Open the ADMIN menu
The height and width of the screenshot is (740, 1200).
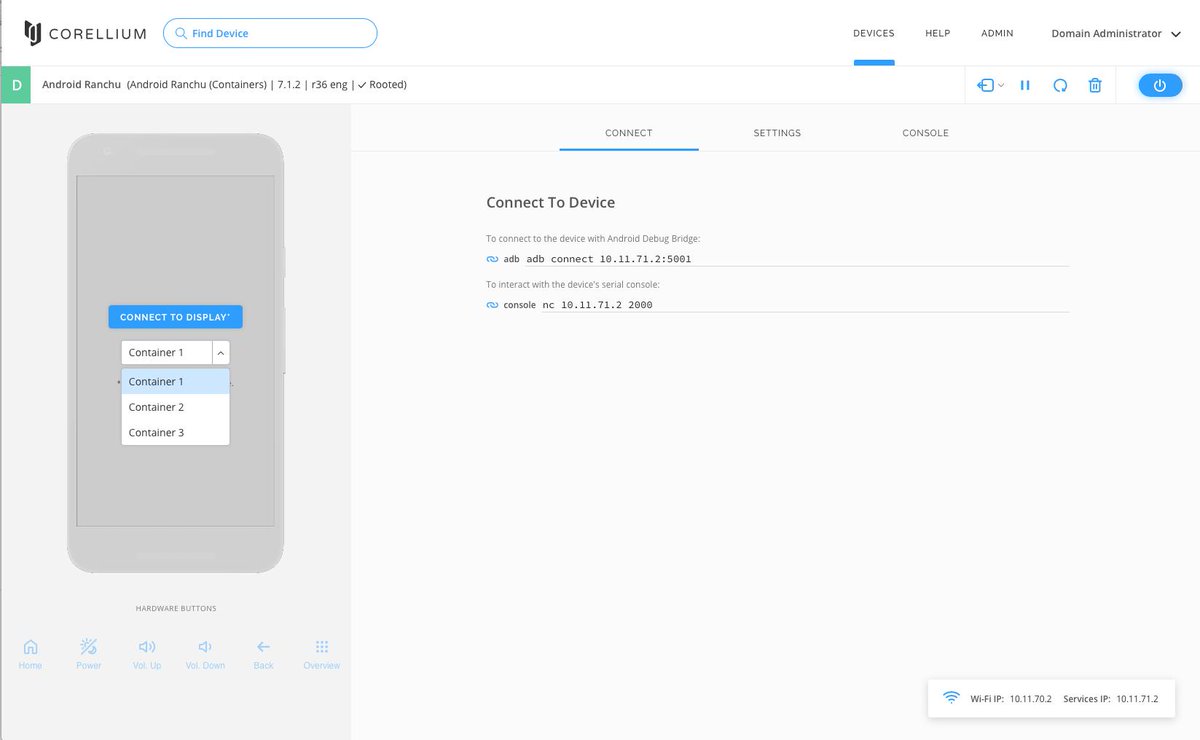pyautogui.click(x=997, y=33)
